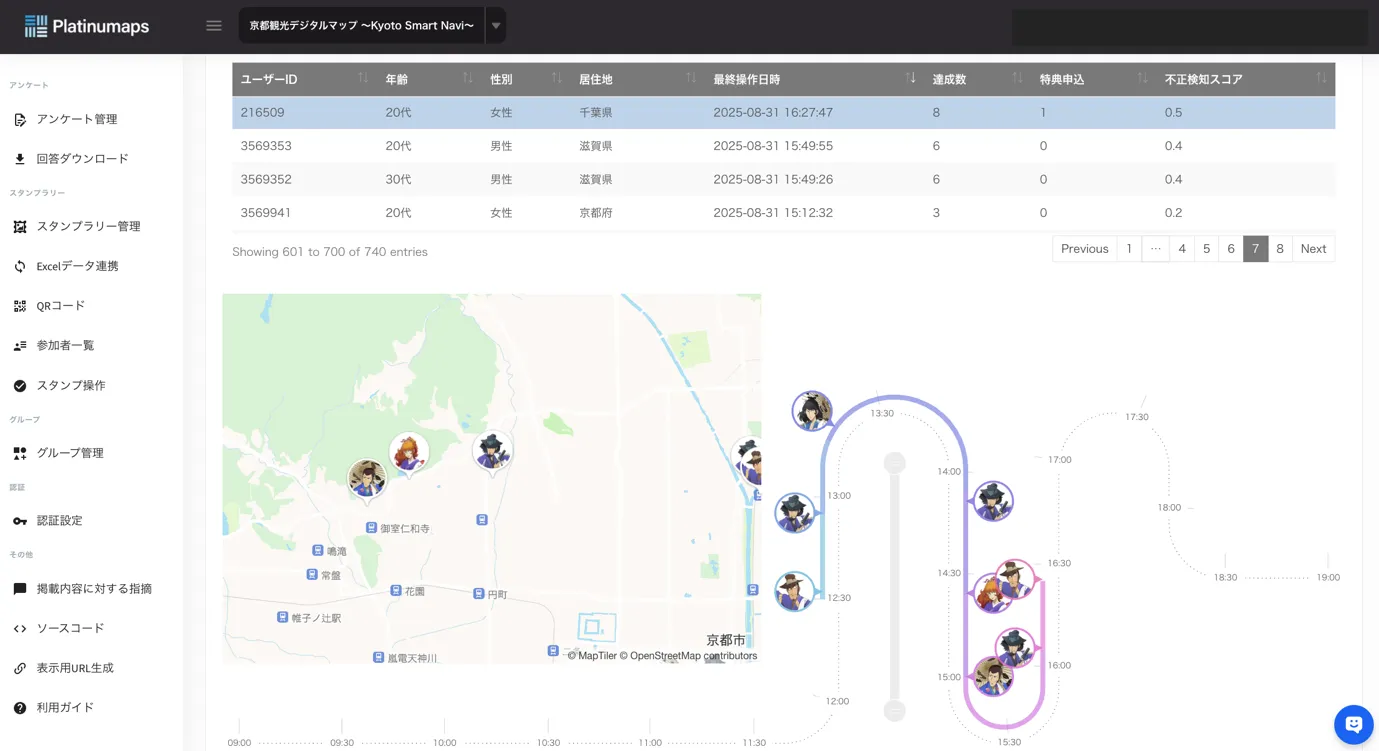Click the hamburger menu icon
1379x751 pixels.
pos(213,26)
